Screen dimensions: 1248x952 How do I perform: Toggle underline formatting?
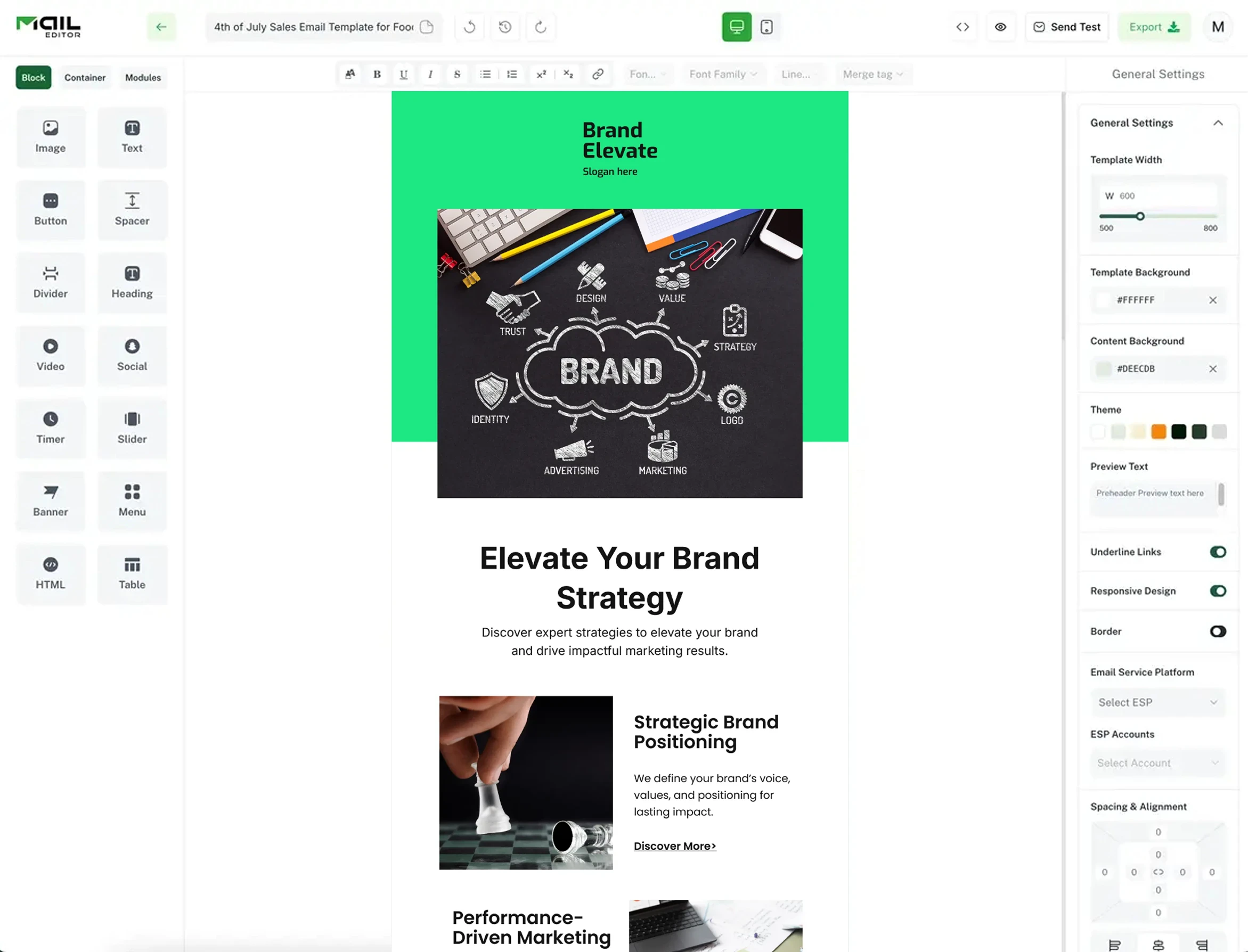404,74
